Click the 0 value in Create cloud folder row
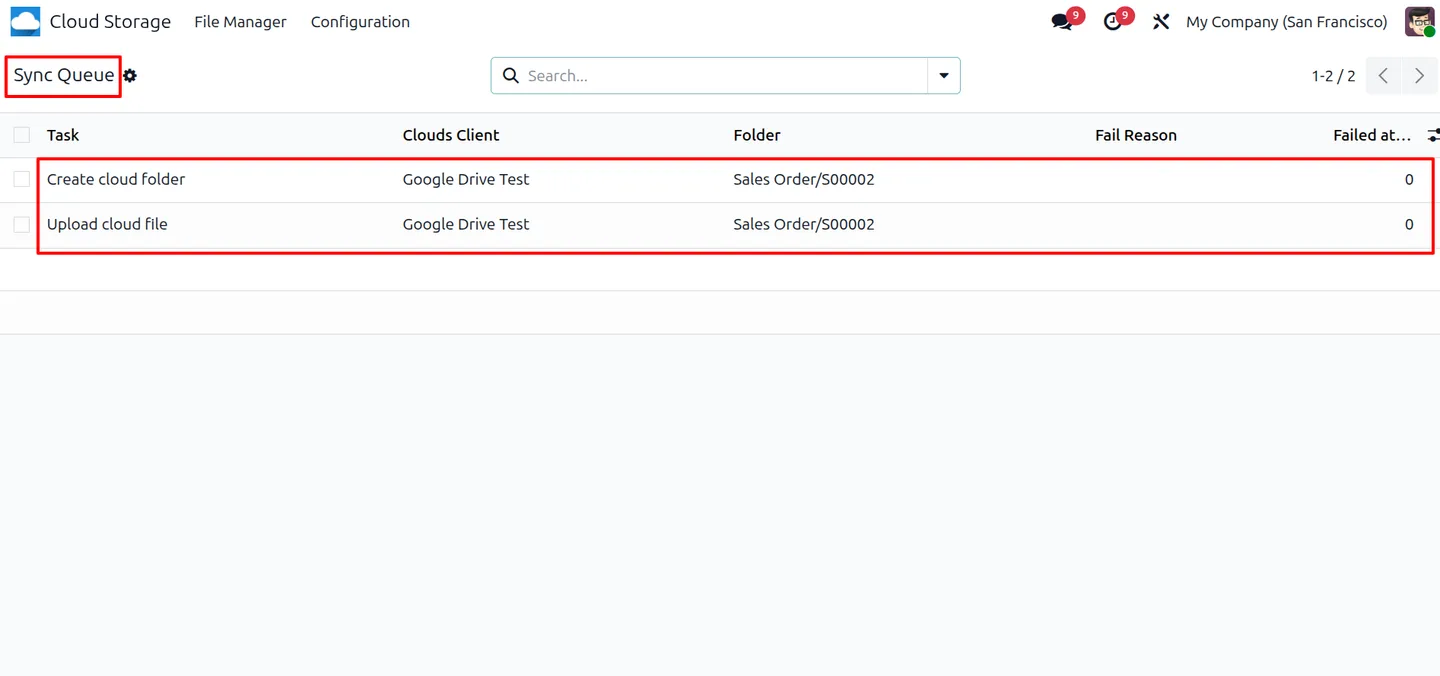The width and height of the screenshot is (1440, 676). tap(1409, 179)
